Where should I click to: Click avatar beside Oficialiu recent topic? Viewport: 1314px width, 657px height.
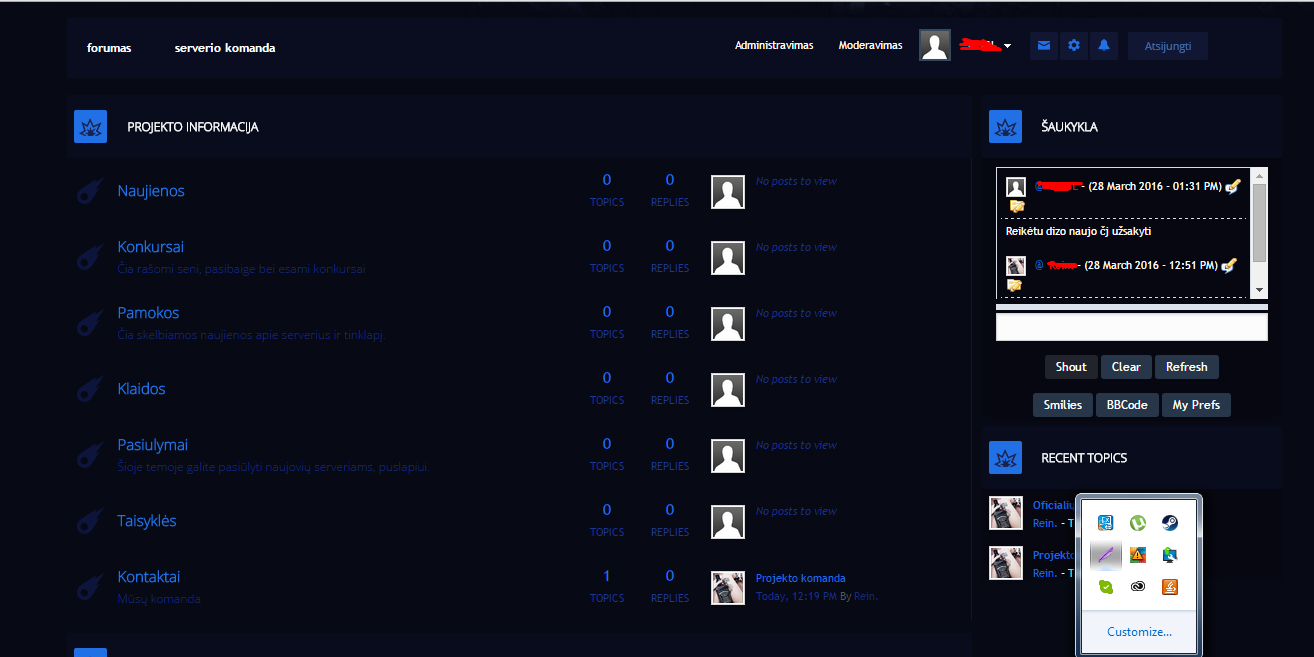(1005, 513)
